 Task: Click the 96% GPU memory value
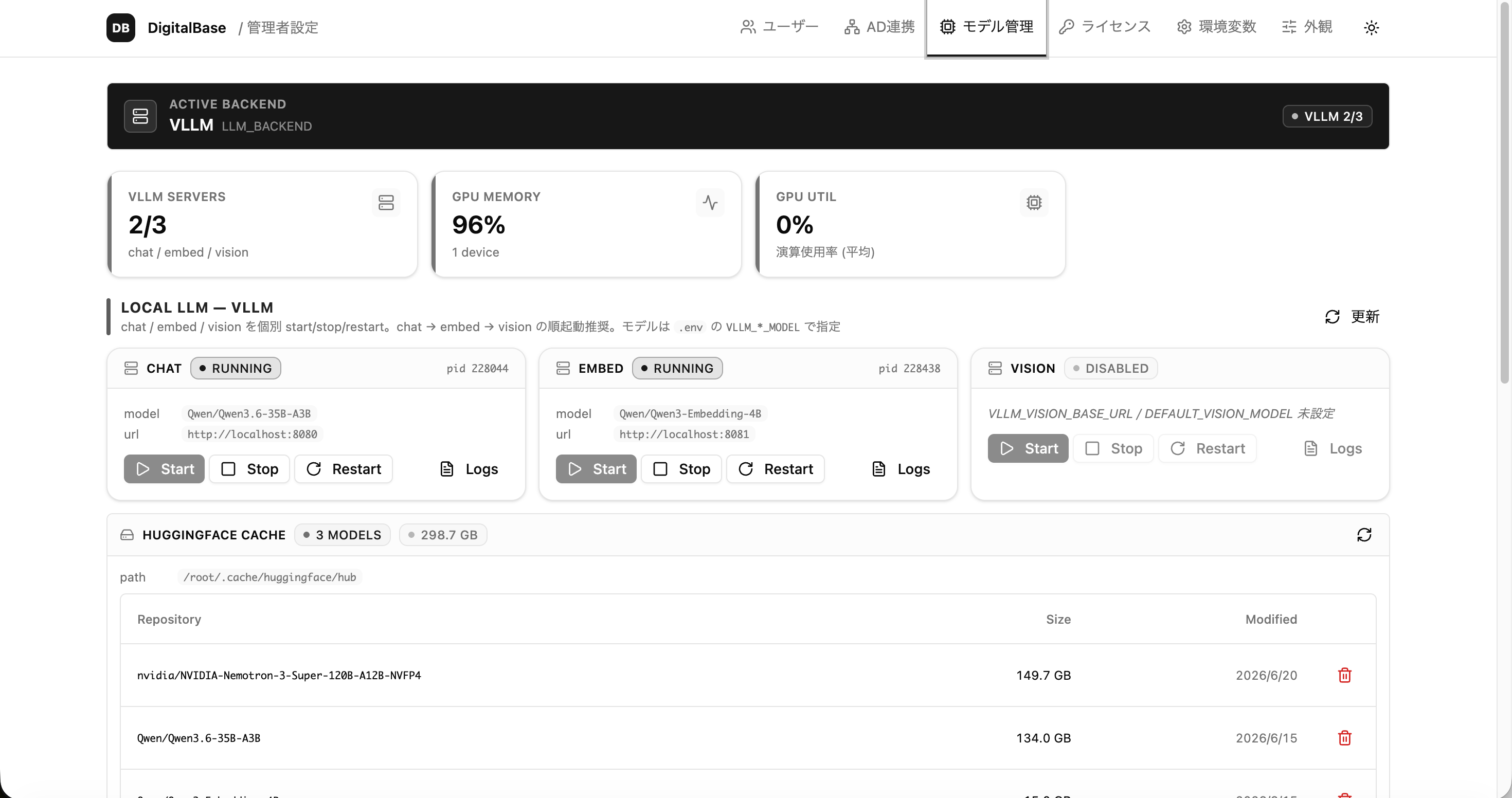tap(478, 225)
